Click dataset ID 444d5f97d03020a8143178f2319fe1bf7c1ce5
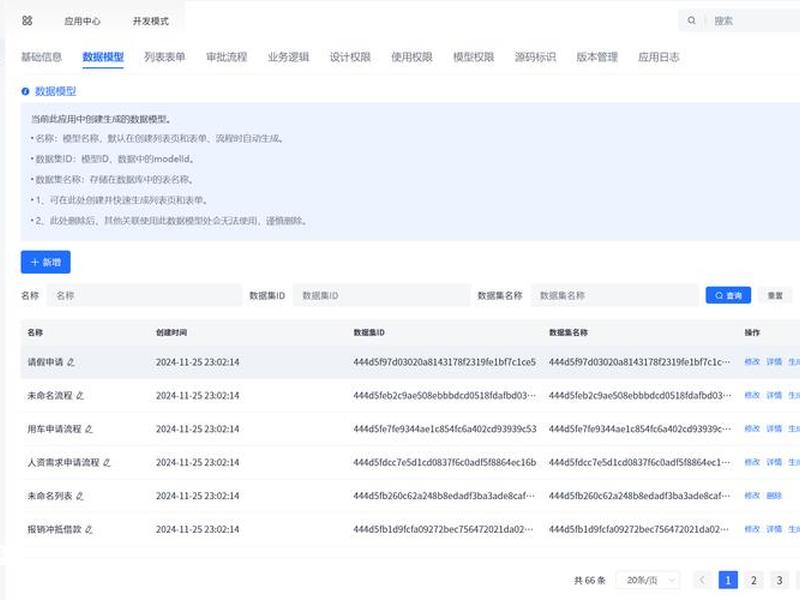Viewport: 800px width, 600px height. coord(444,362)
